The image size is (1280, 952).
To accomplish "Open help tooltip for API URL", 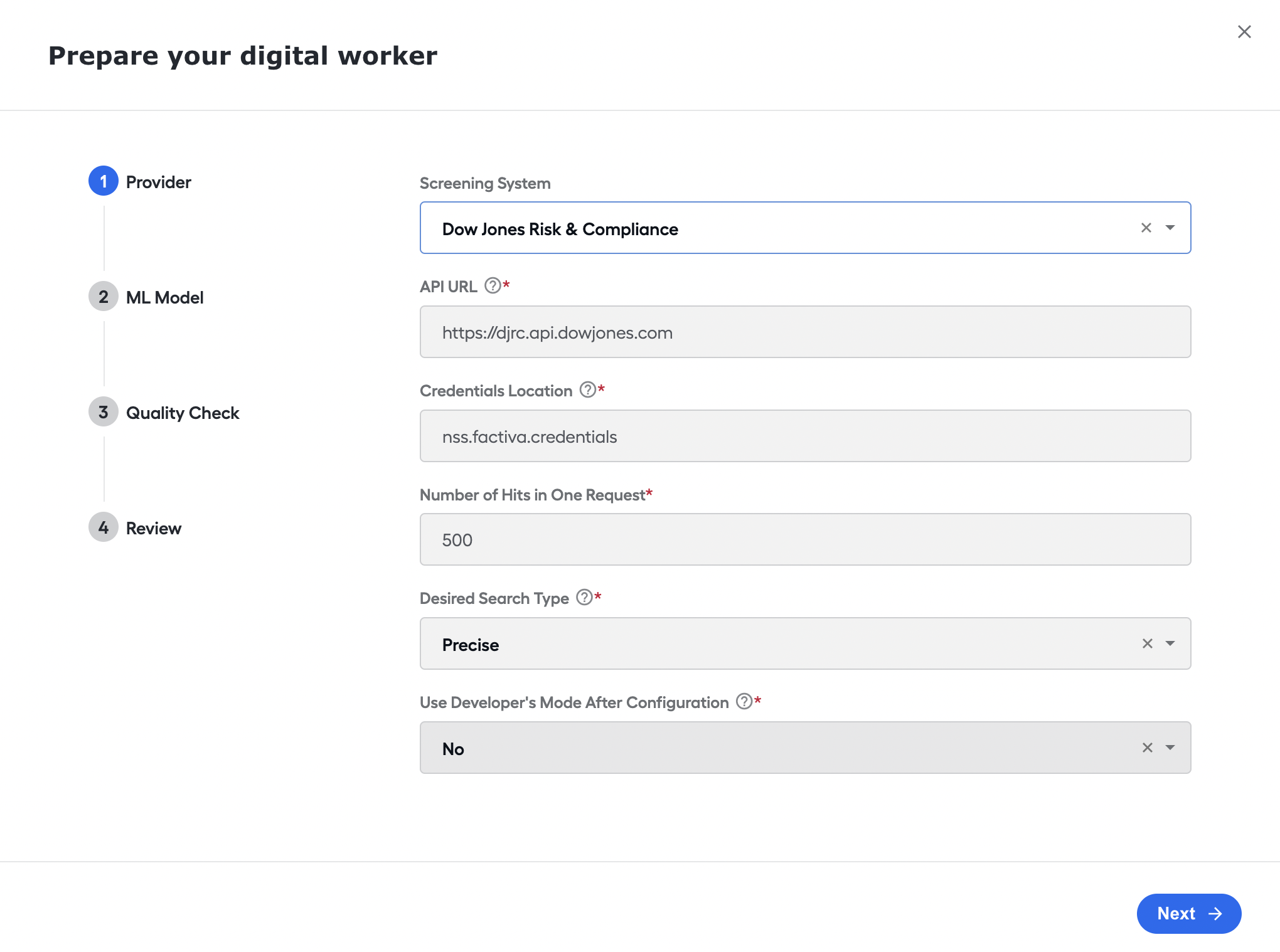I will click(x=493, y=286).
